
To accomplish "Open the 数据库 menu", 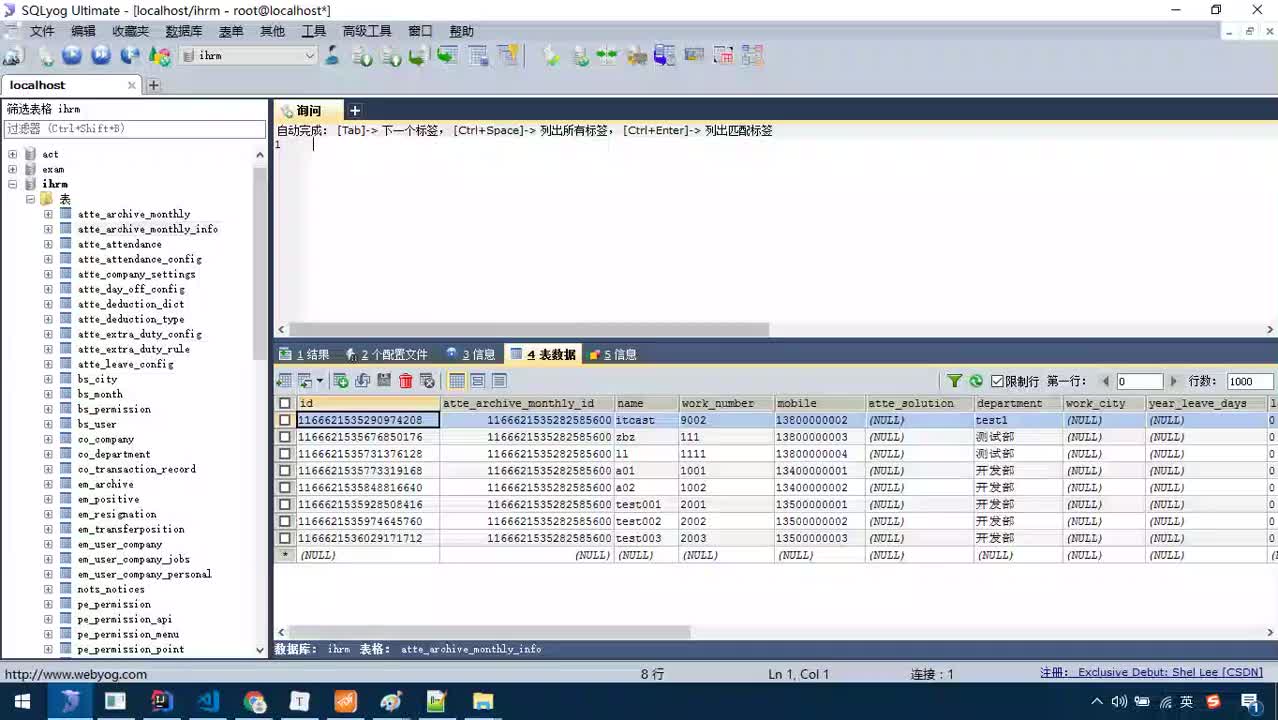I will [x=184, y=31].
